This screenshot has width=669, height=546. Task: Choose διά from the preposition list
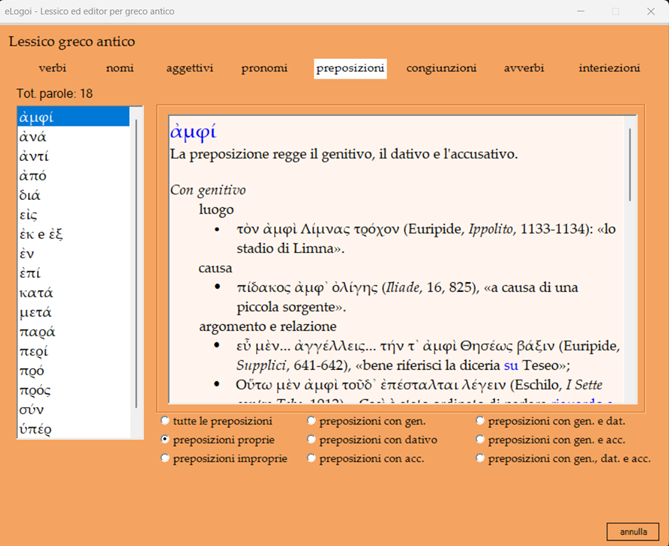click(x=31, y=196)
